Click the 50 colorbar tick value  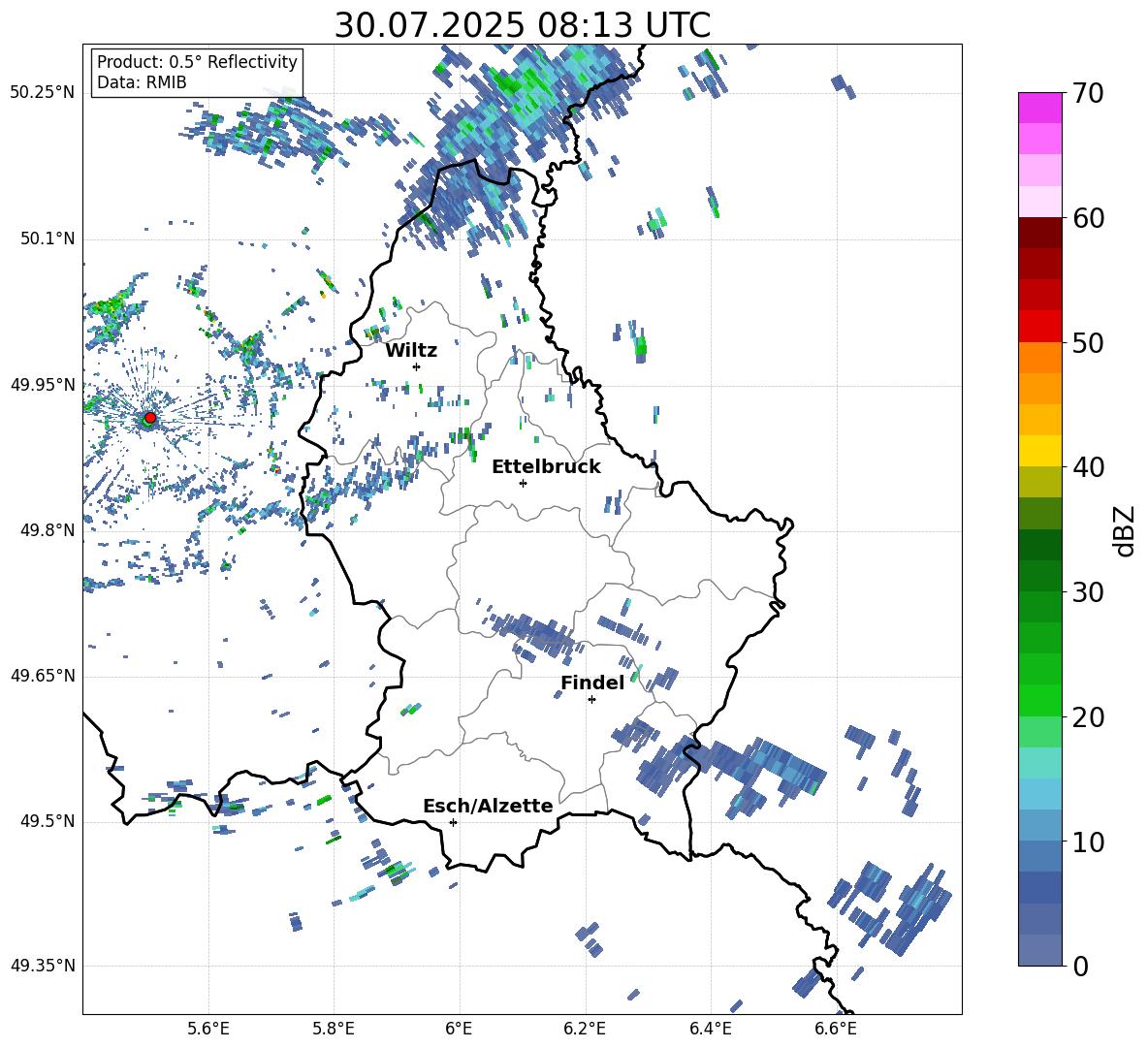coord(1088,343)
